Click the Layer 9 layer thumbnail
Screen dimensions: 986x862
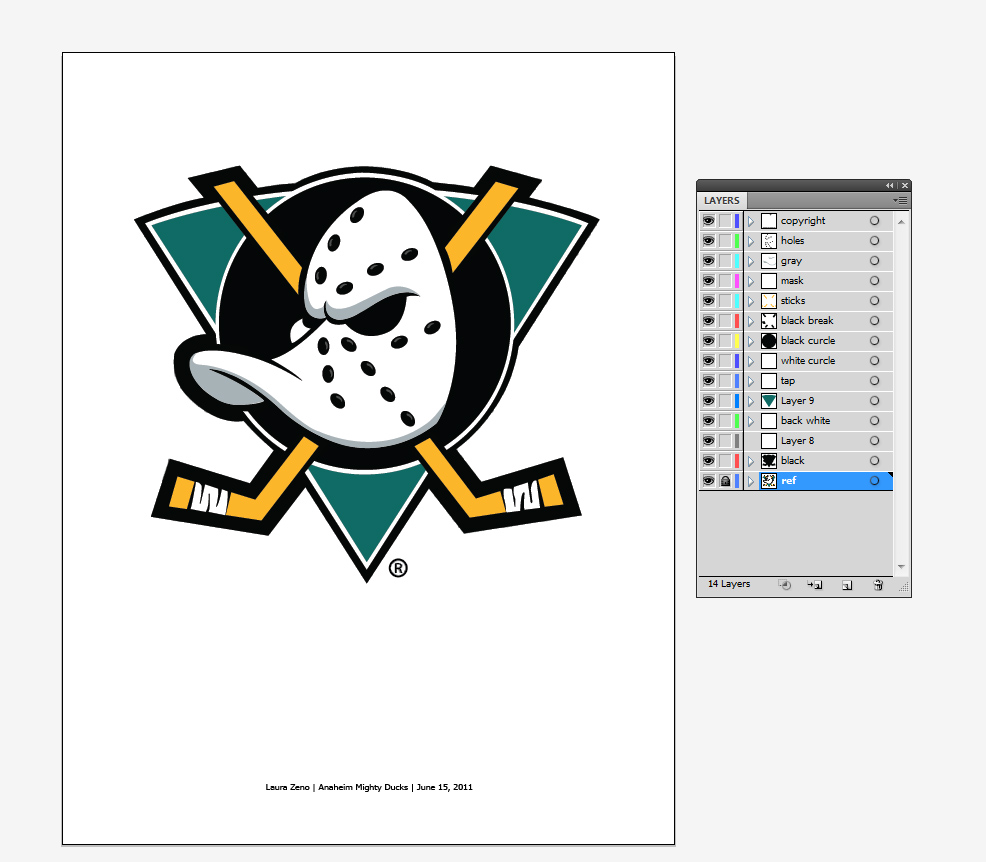[x=769, y=400]
